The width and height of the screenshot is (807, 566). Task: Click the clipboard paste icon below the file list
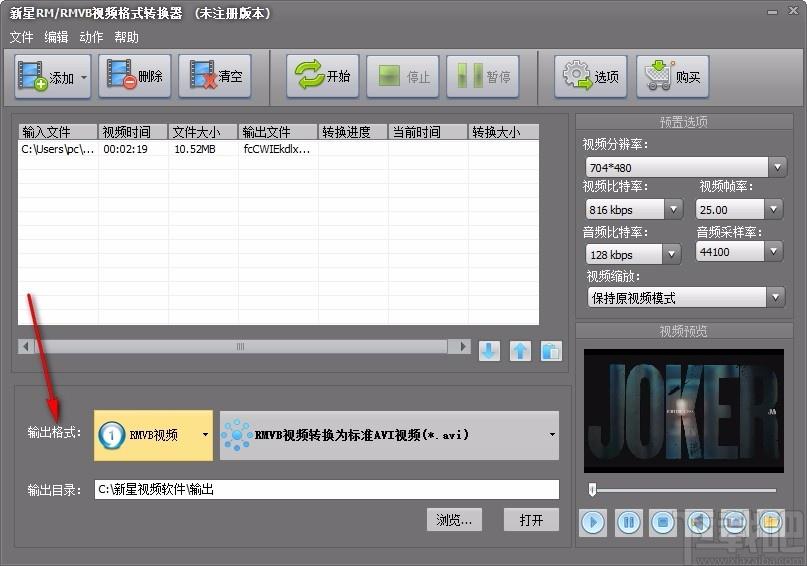551,351
